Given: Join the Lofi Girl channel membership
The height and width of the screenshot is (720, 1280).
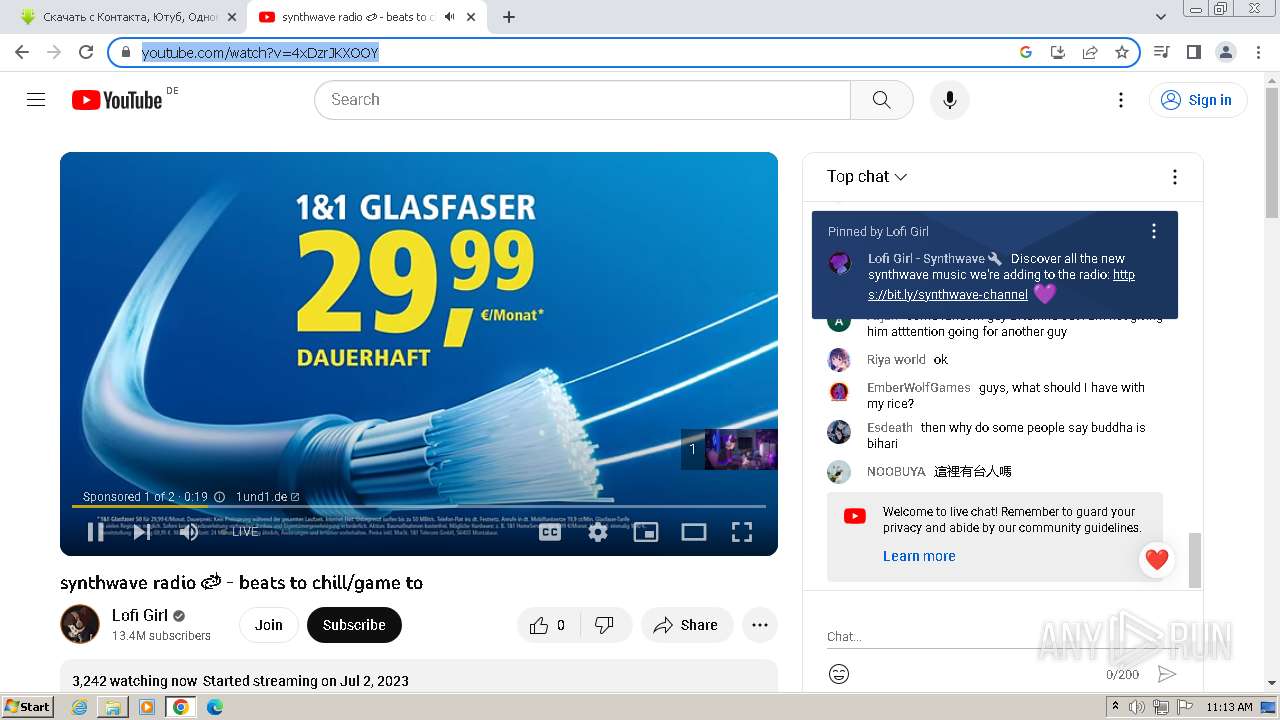Looking at the screenshot, I should pyautogui.click(x=268, y=625).
